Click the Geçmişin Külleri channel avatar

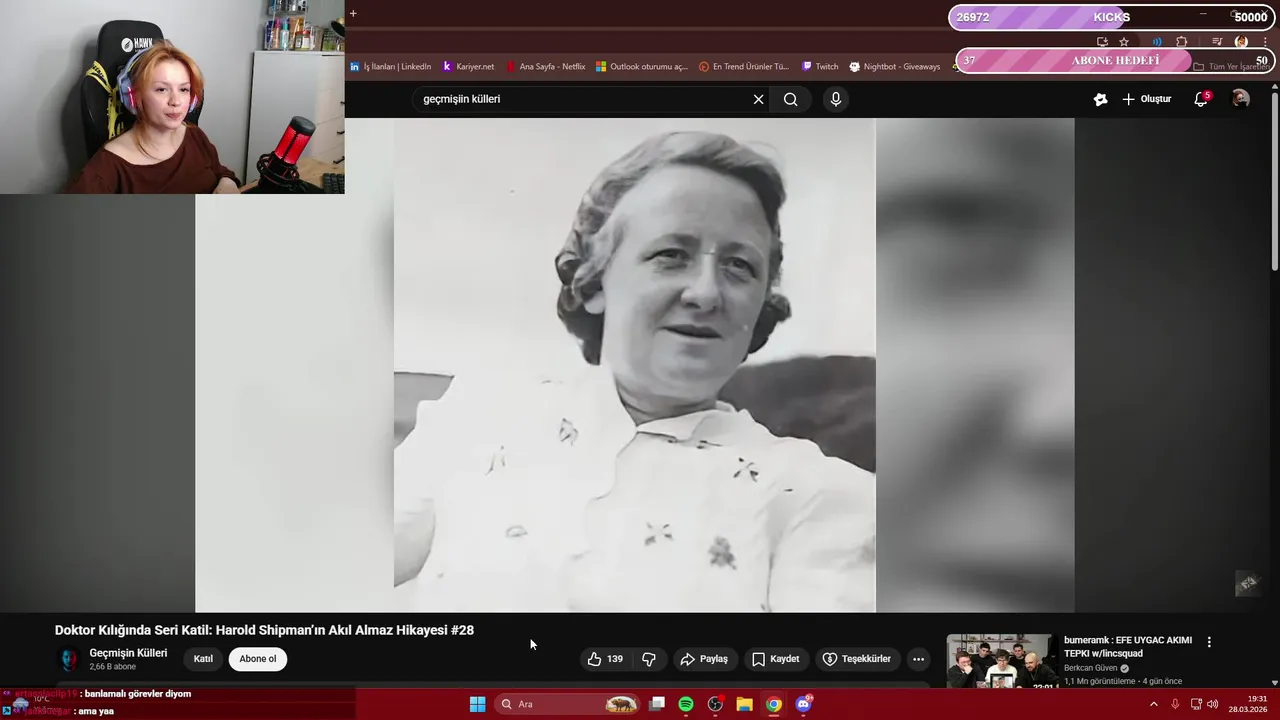68,659
